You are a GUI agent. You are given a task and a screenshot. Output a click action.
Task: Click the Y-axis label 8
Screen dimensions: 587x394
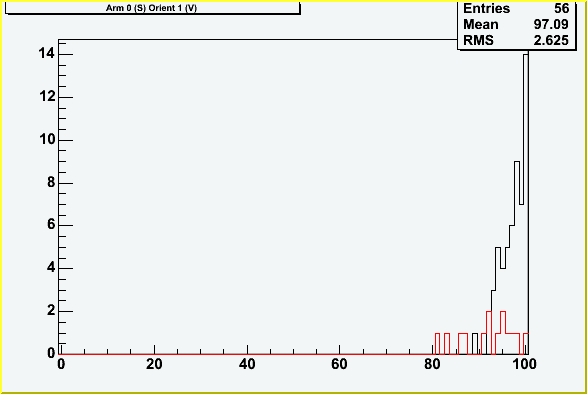tap(51, 182)
